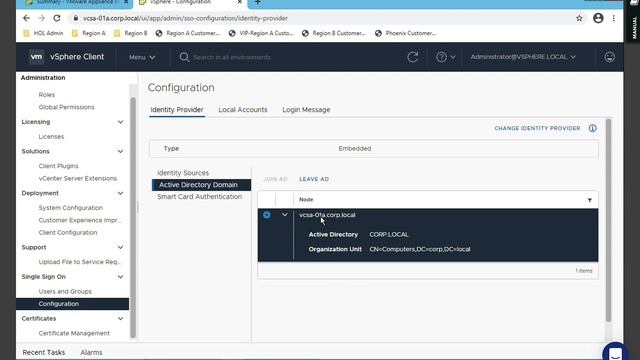
Task: Switch to the Summary - VMware Appliance browser tab
Action: click(76, 2)
